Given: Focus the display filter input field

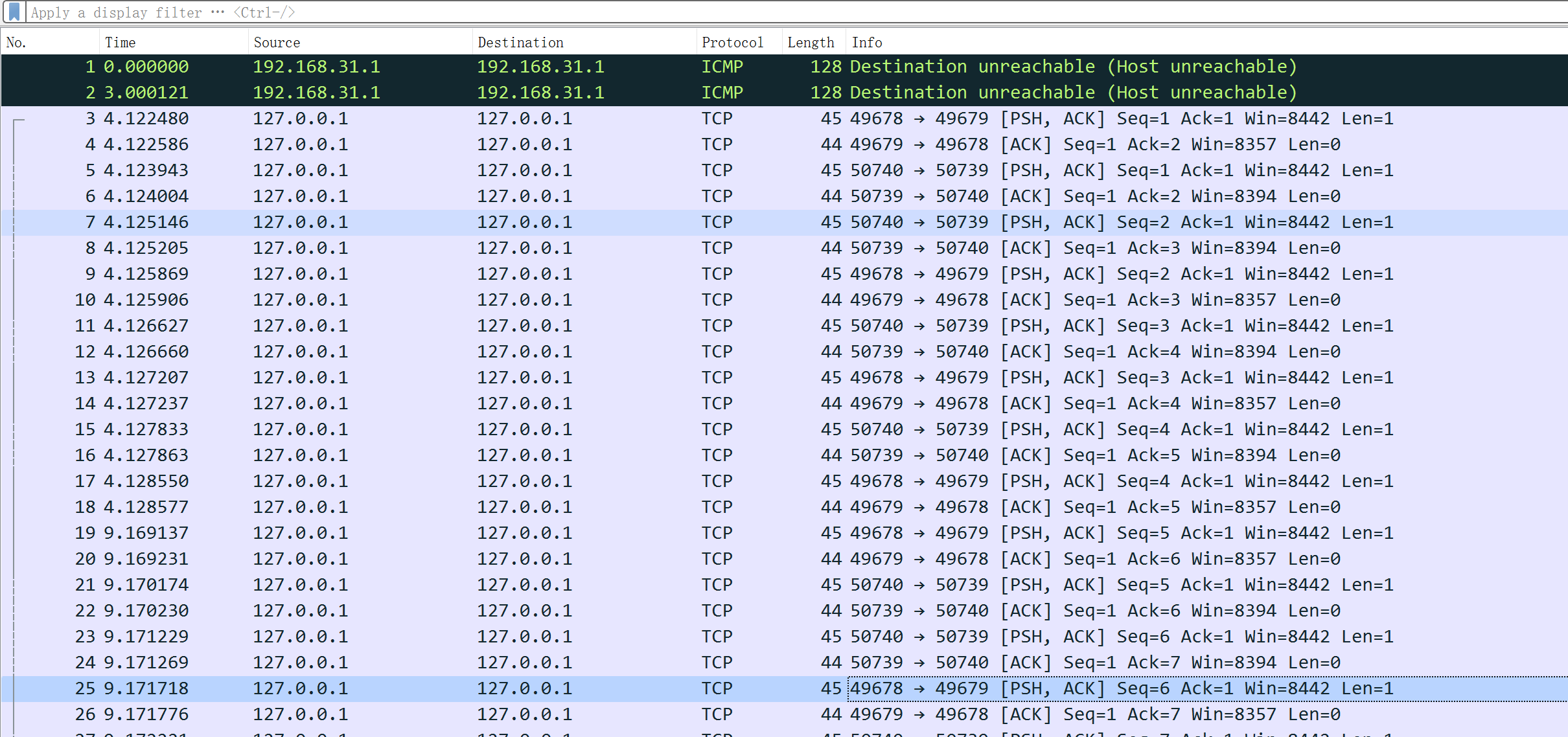Looking at the screenshot, I should pyautogui.click(x=797, y=12).
